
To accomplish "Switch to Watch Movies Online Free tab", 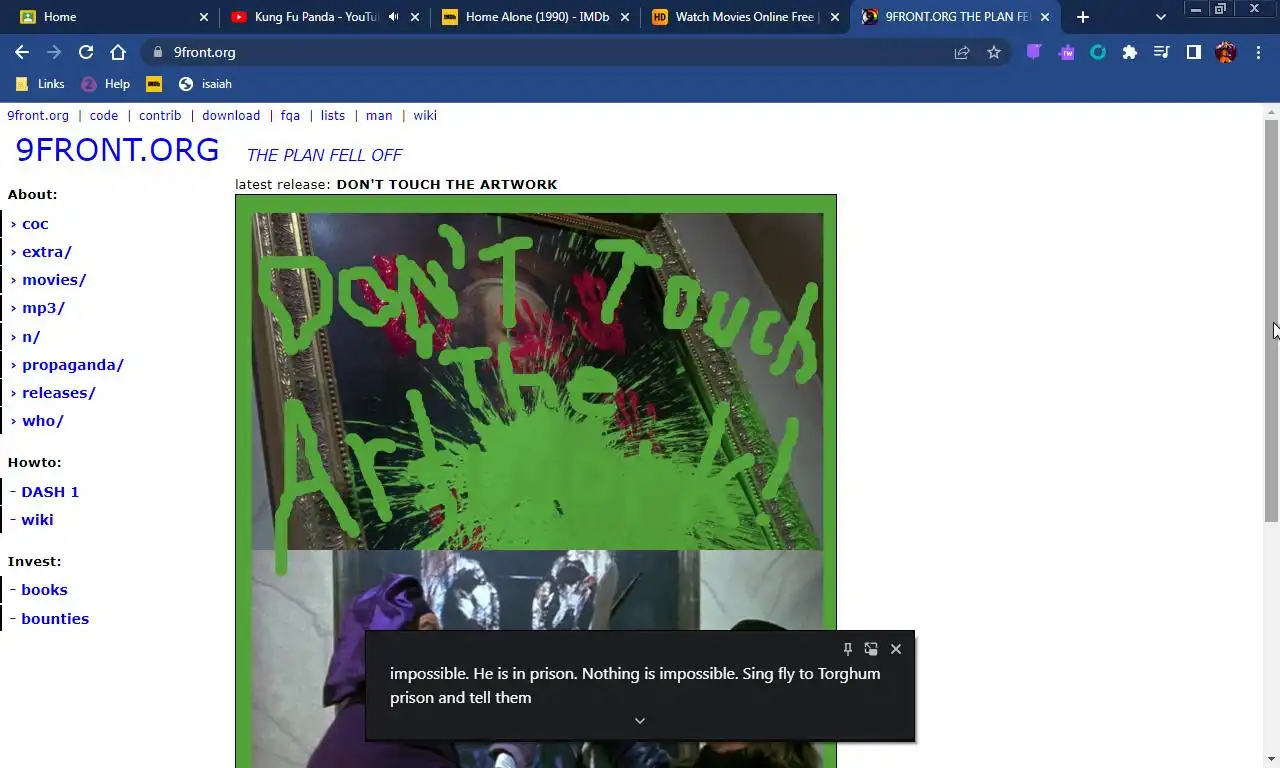I will [745, 17].
